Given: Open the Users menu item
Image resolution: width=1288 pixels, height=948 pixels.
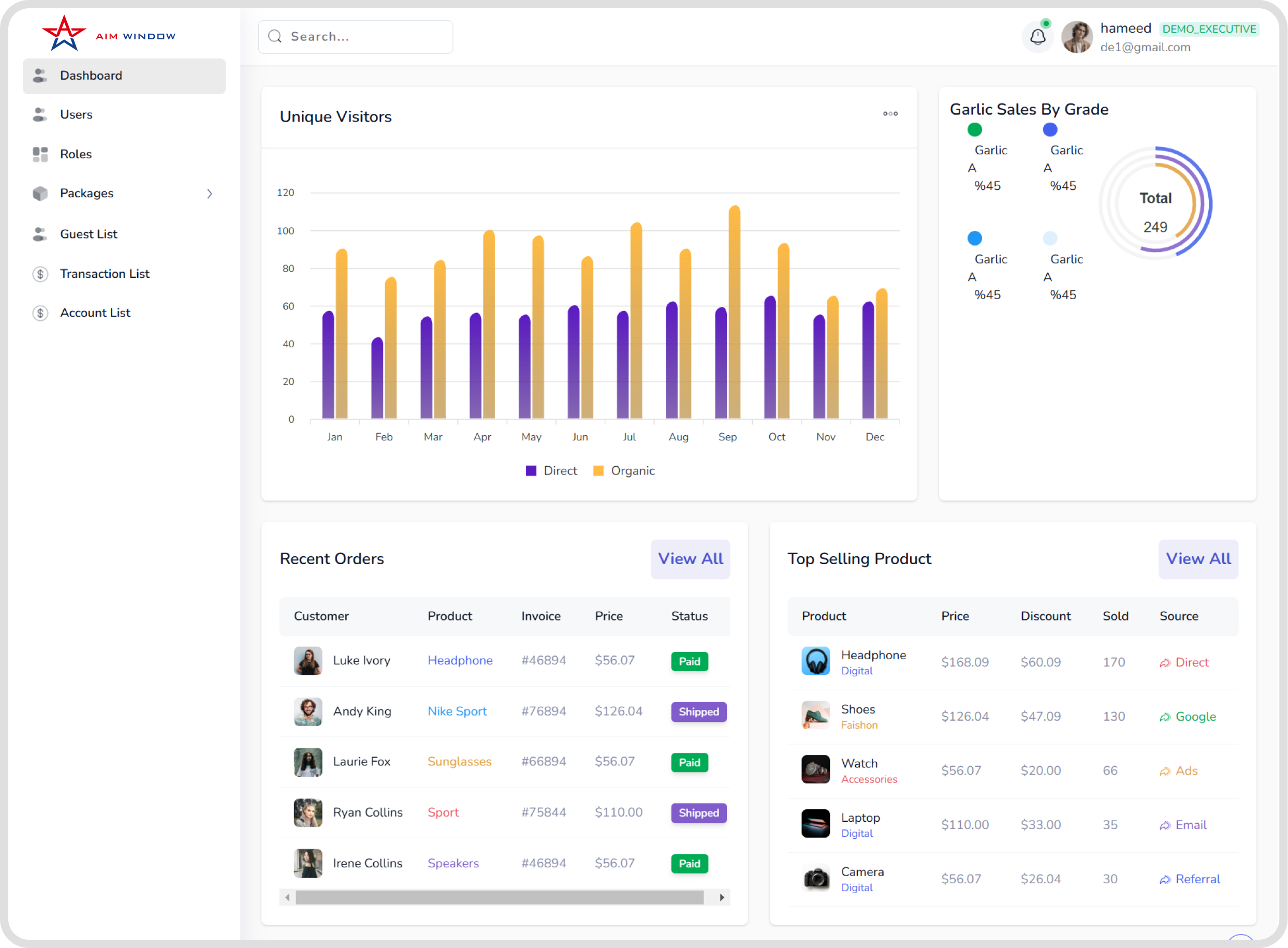Looking at the screenshot, I should point(76,115).
